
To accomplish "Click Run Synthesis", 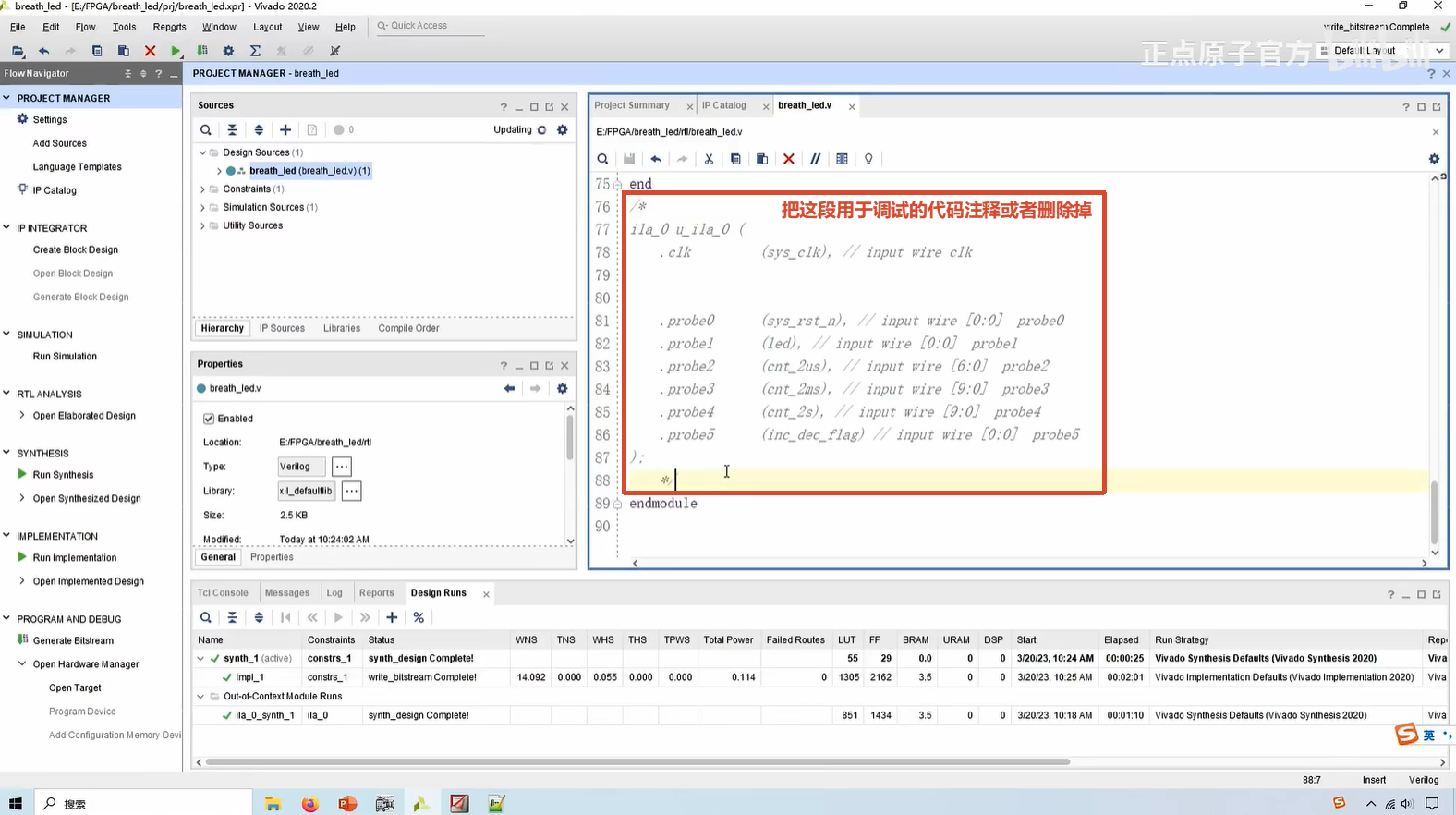I will (63, 475).
